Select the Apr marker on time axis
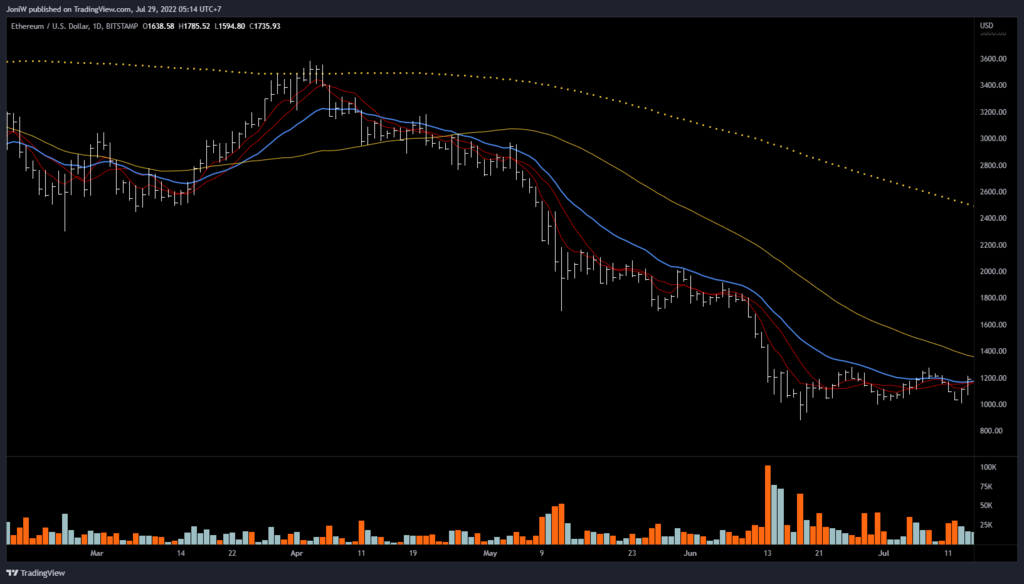The width and height of the screenshot is (1024, 584). coord(295,551)
